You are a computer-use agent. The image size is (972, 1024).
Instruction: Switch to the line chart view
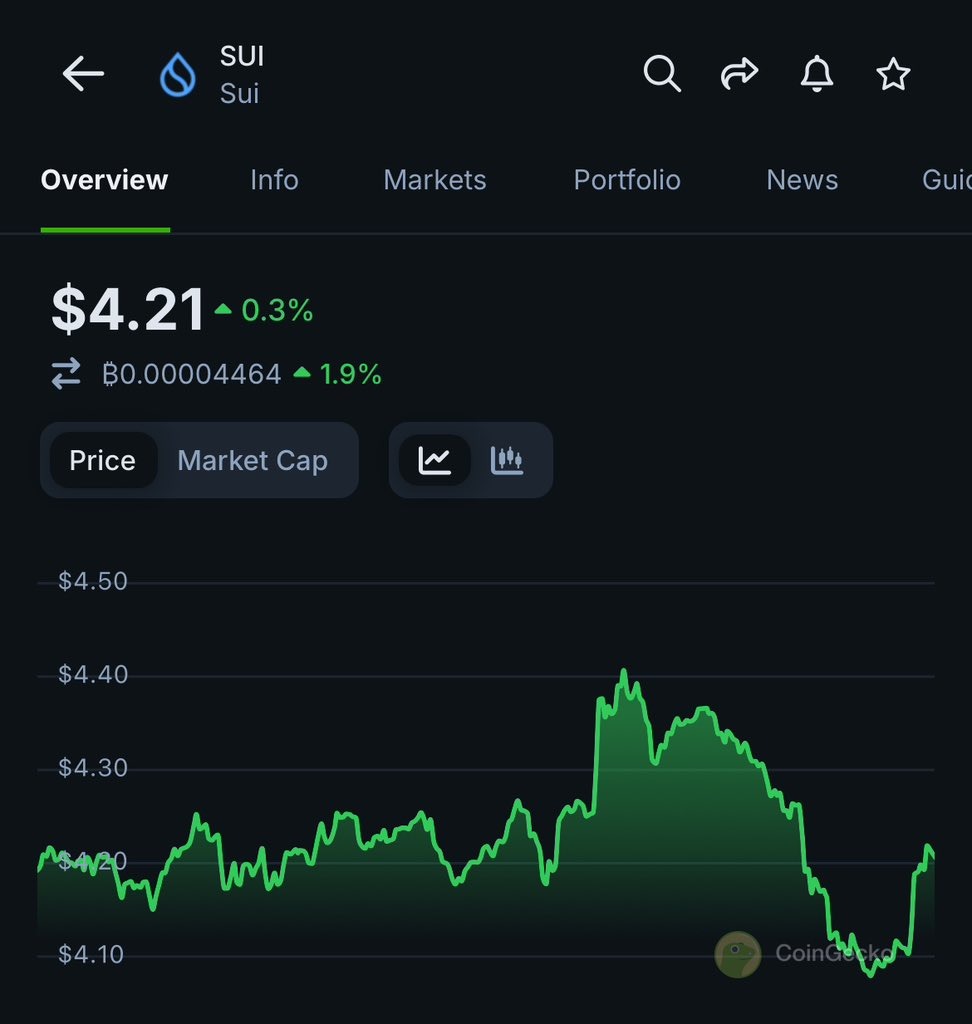[x=435, y=460]
